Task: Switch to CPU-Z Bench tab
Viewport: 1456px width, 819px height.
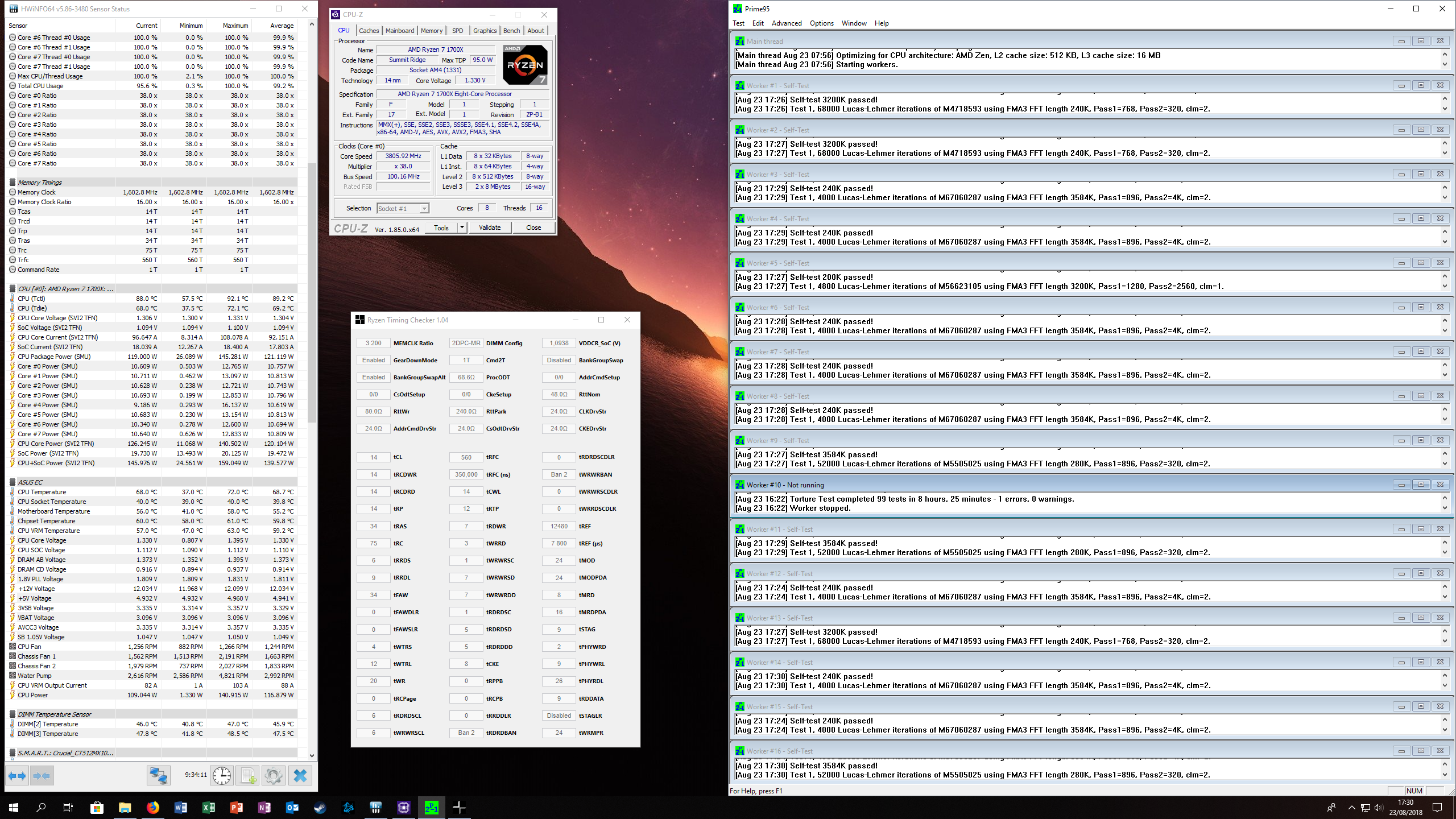Action: [x=511, y=31]
